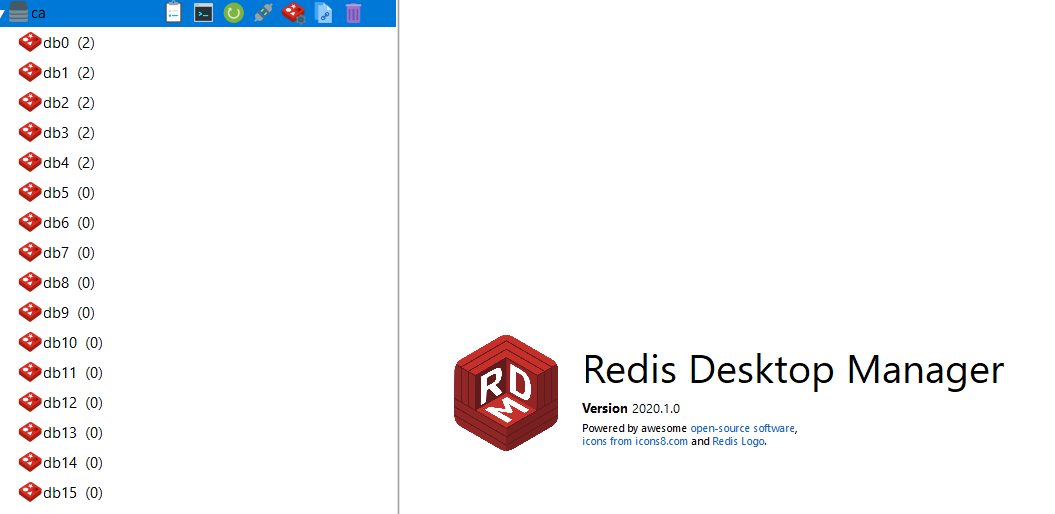This screenshot has width=1055, height=514.
Task: Select database db9 (0)
Action: [x=69, y=313]
